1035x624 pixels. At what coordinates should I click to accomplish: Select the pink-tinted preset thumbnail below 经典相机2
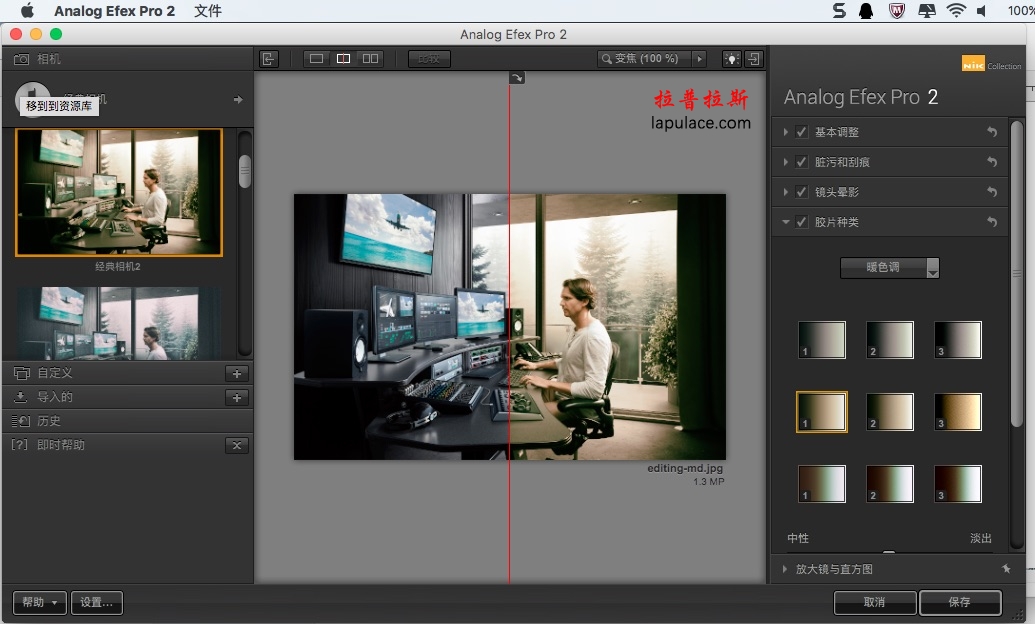click(119, 323)
